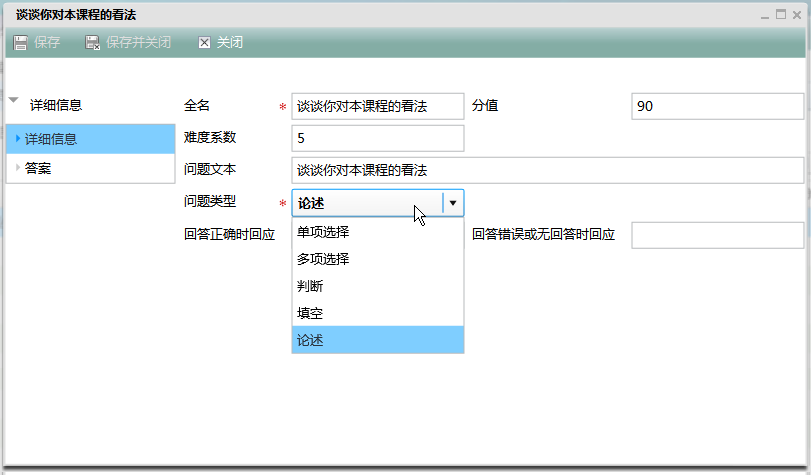
Task: Click the 全名 input field
Action: coord(378,106)
